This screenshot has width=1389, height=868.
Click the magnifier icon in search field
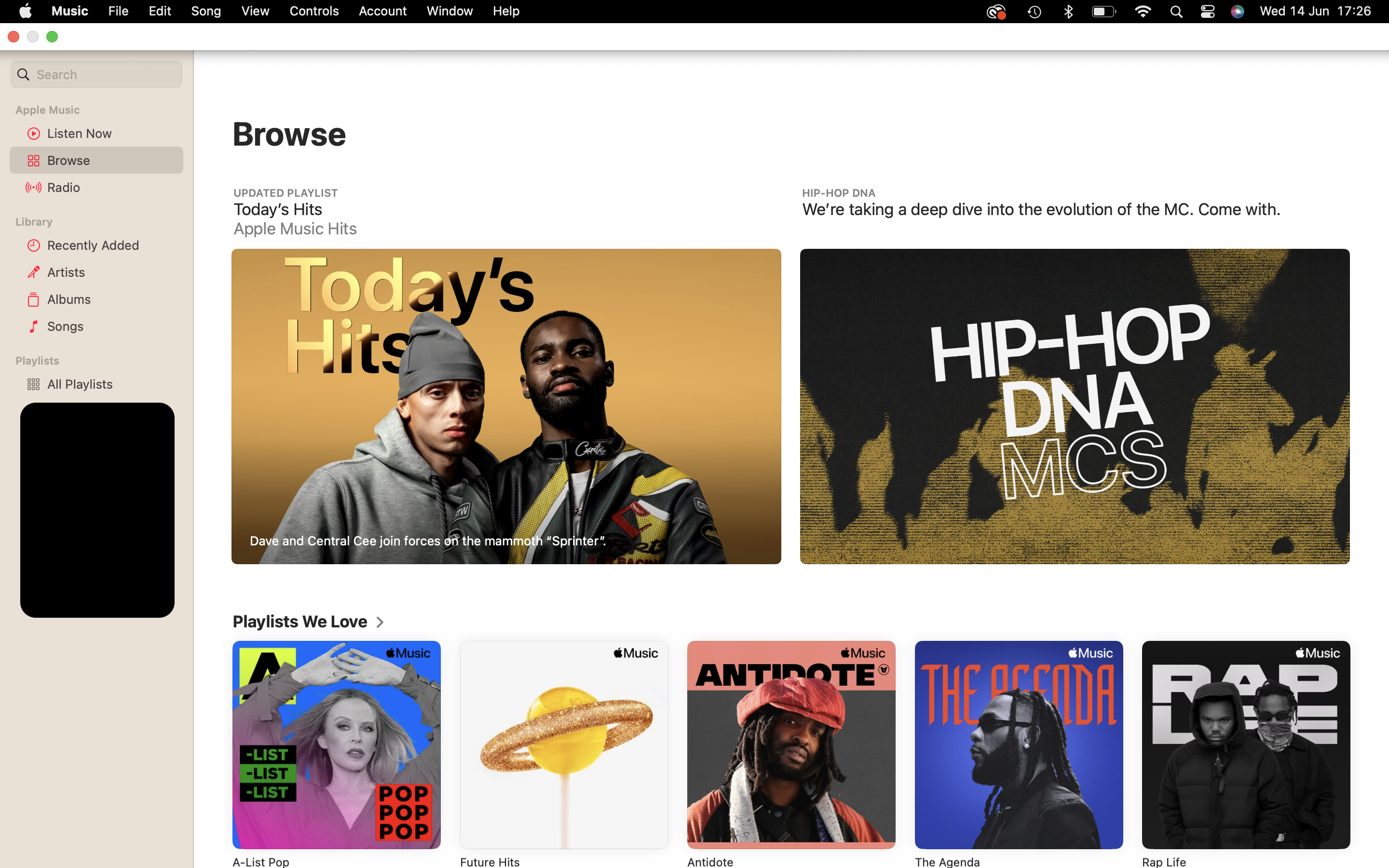(x=24, y=75)
